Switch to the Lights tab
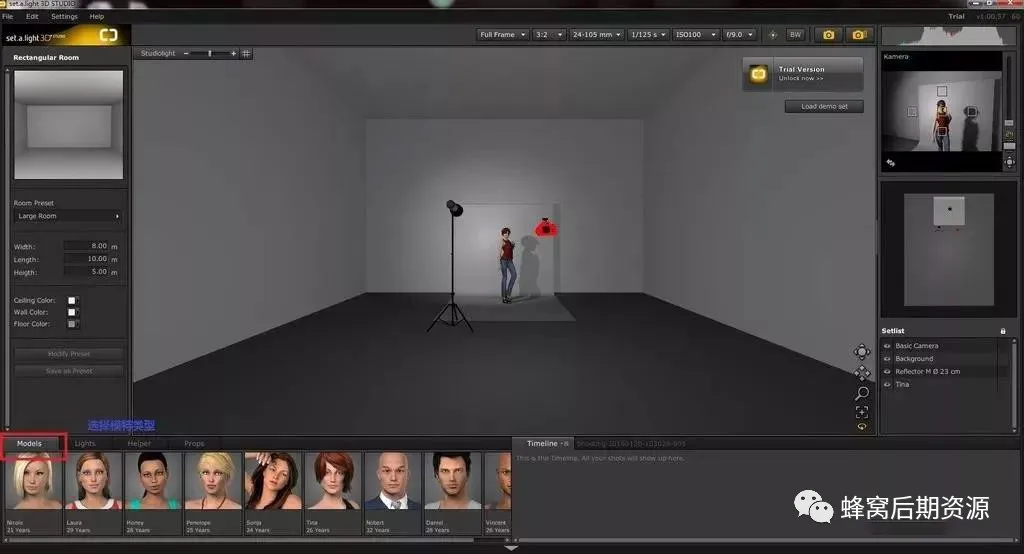This screenshot has height=554, width=1024. point(85,444)
